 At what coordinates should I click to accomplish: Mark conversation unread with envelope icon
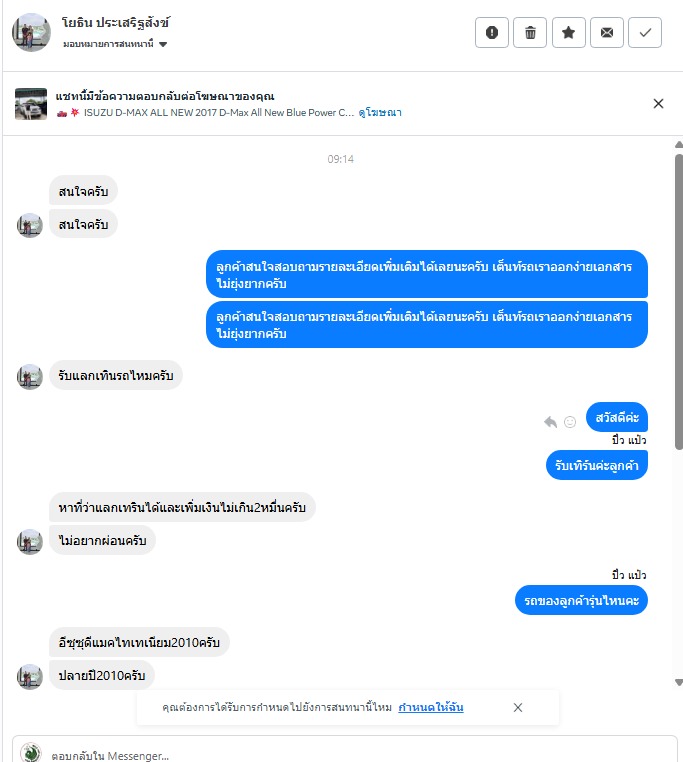(x=607, y=33)
